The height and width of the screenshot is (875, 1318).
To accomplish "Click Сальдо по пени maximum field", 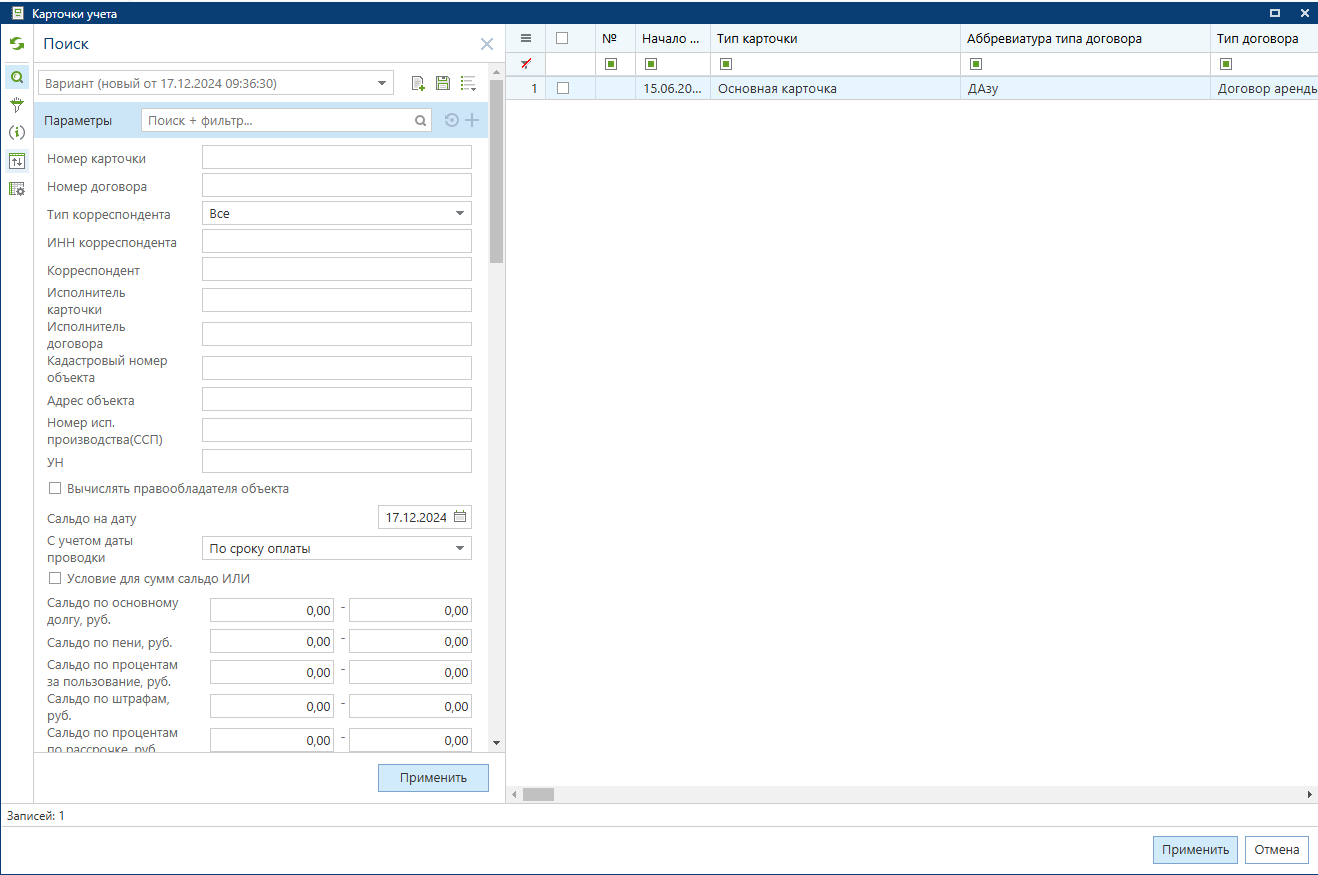I will point(410,641).
